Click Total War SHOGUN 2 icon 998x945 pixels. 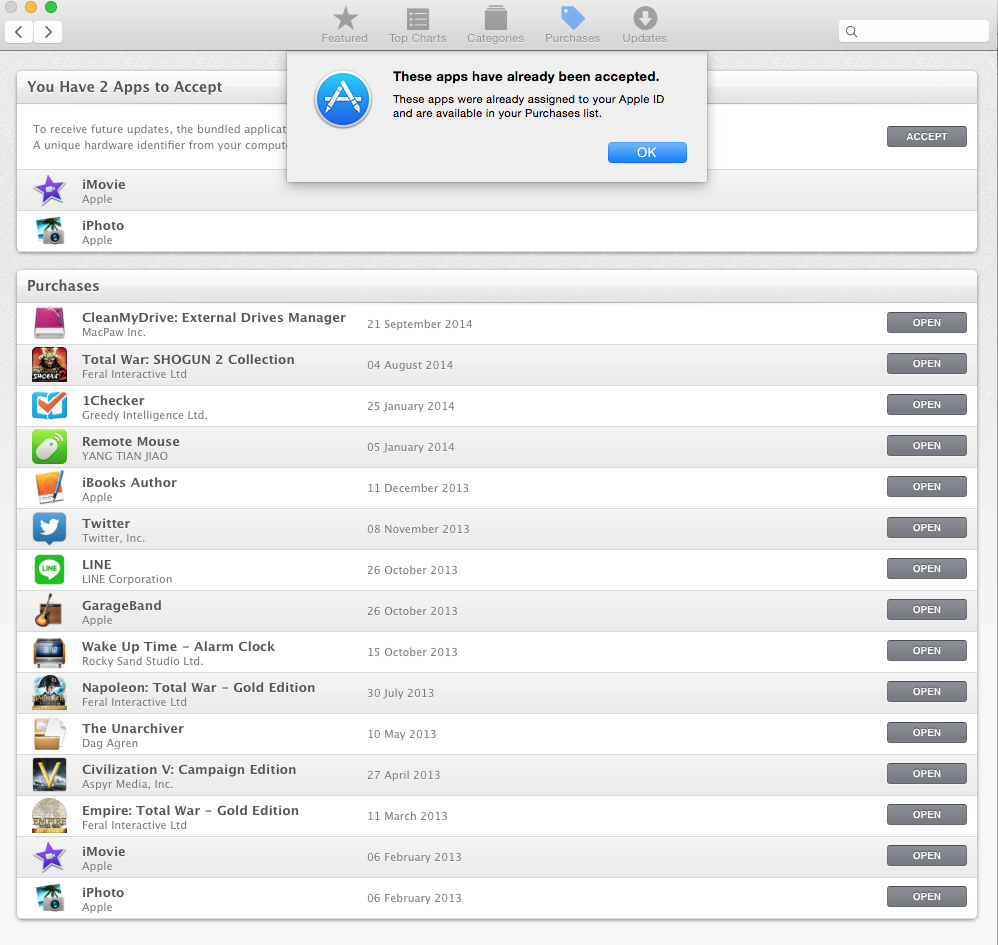click(x=50, y=365)
